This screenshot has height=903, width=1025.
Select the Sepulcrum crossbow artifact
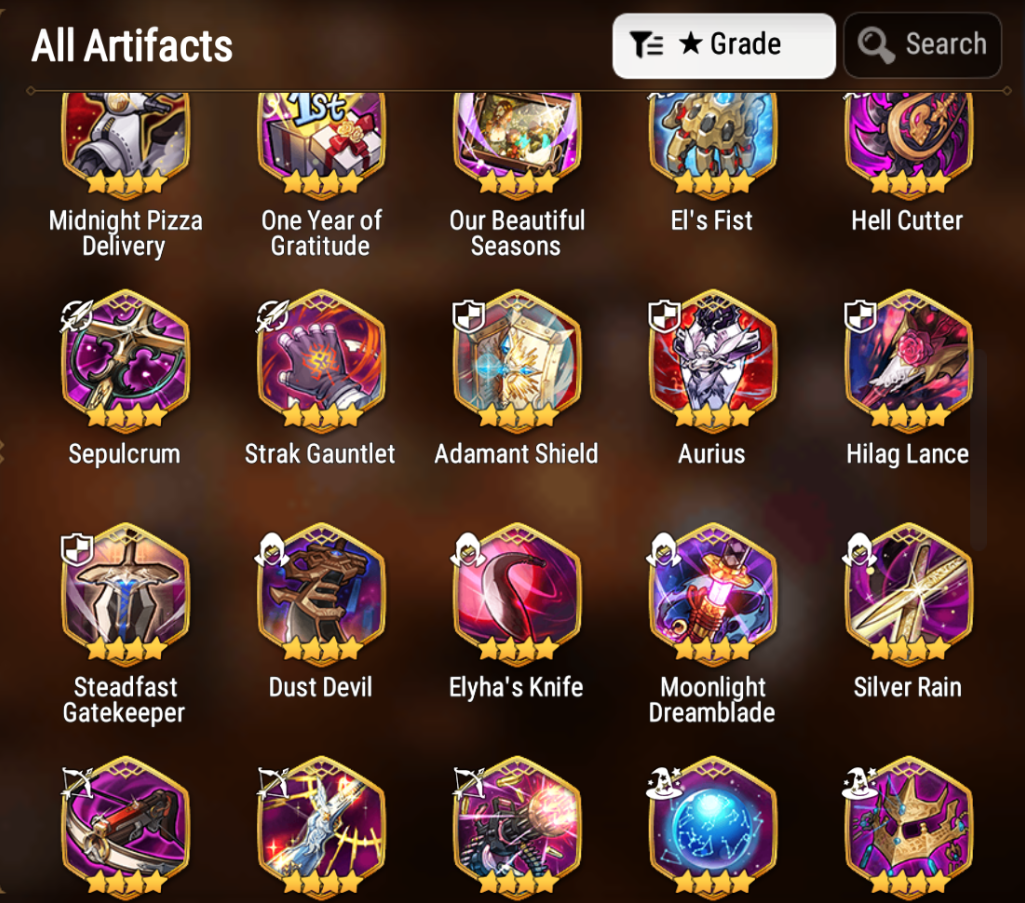coord(125,361)
